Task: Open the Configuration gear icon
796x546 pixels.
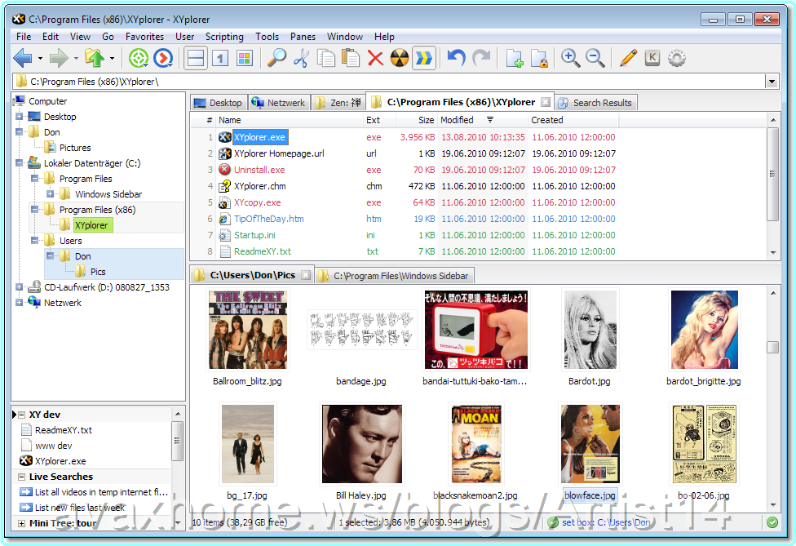Action: pyautogui.click(x=677, y=58)
